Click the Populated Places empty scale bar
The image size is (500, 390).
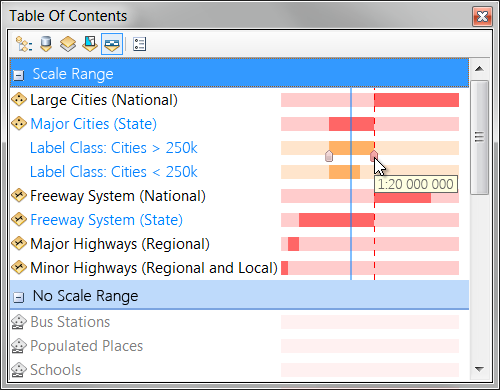pos(370,346)
